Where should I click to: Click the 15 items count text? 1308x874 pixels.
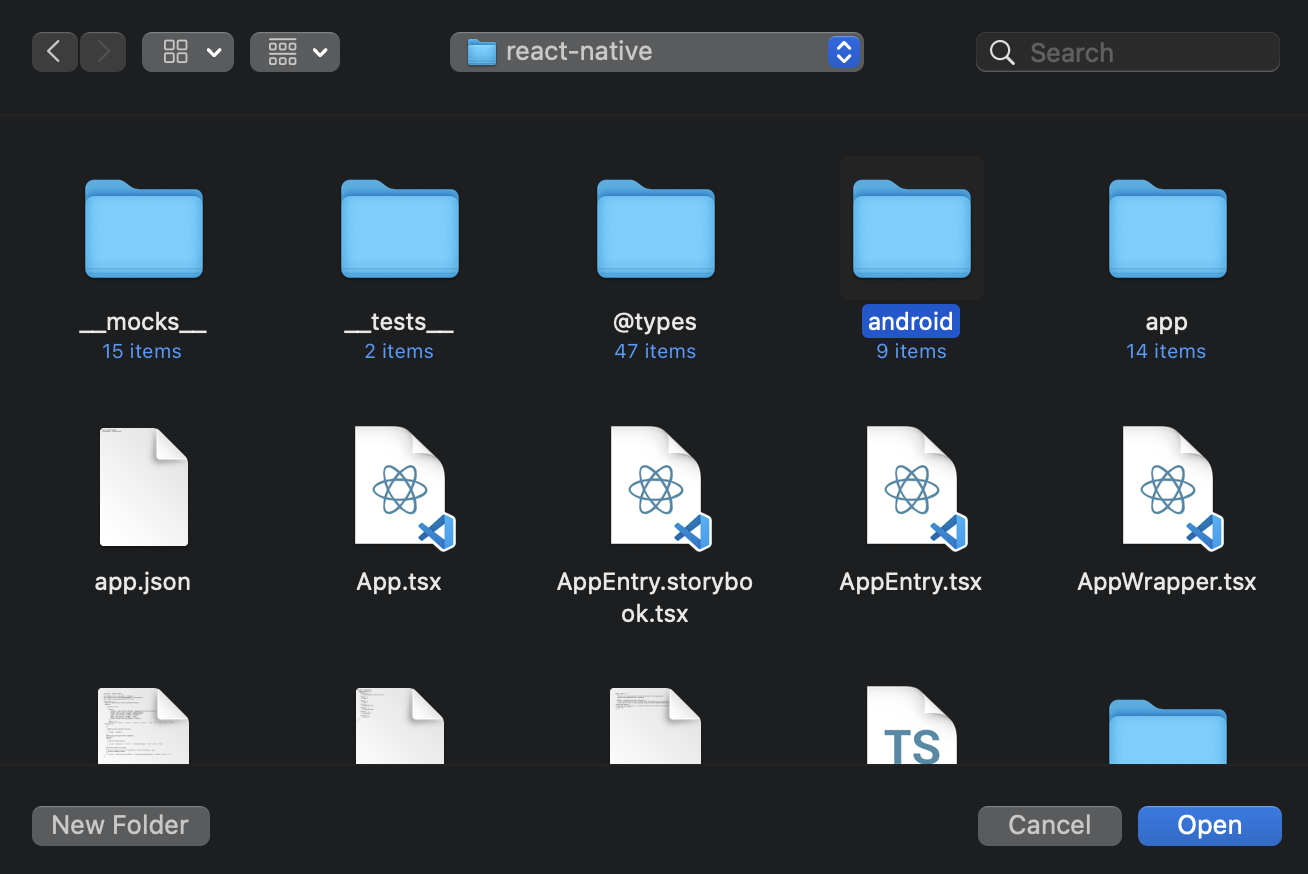coord(142,351)
